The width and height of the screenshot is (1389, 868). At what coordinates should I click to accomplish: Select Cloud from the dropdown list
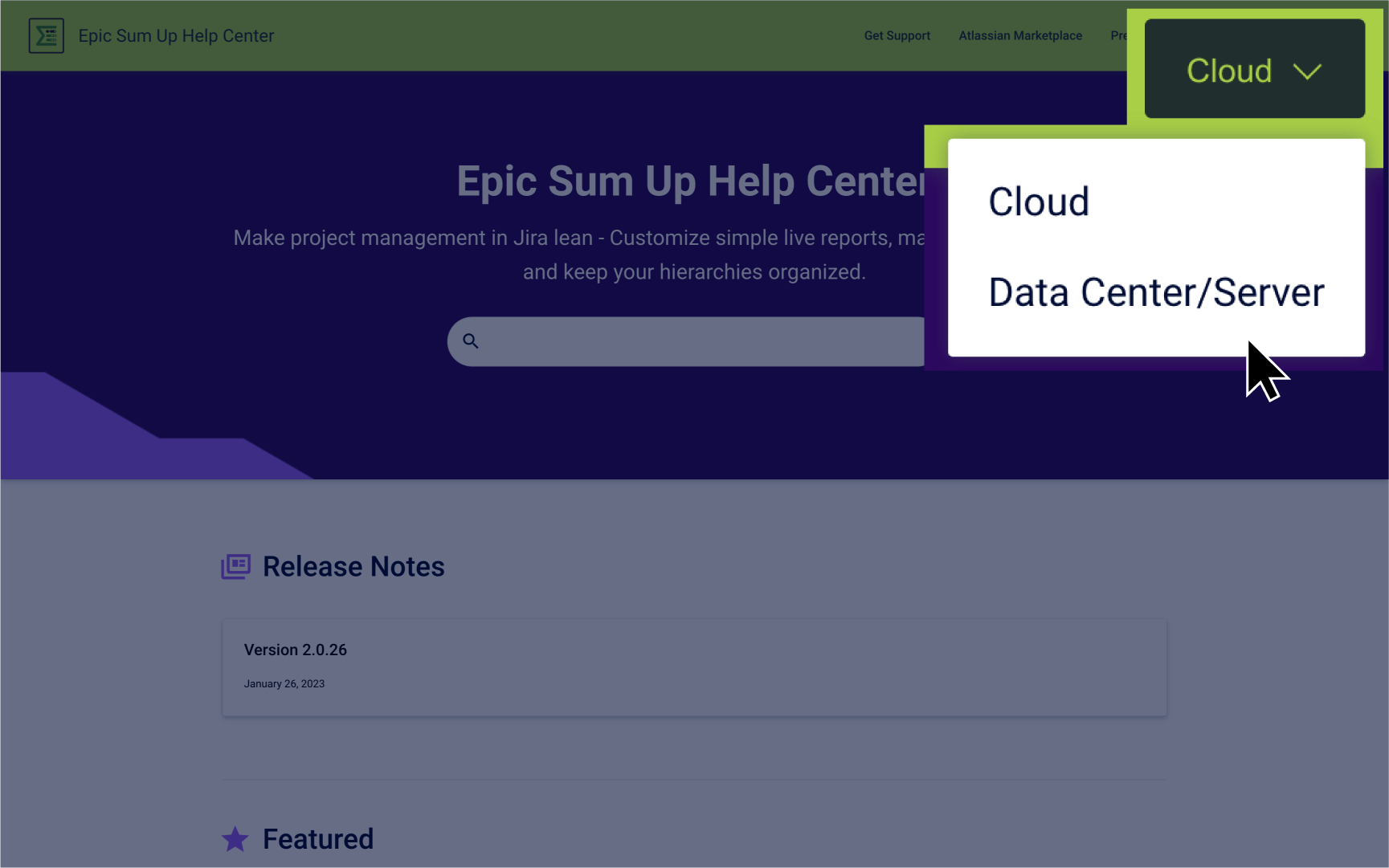1038,202
